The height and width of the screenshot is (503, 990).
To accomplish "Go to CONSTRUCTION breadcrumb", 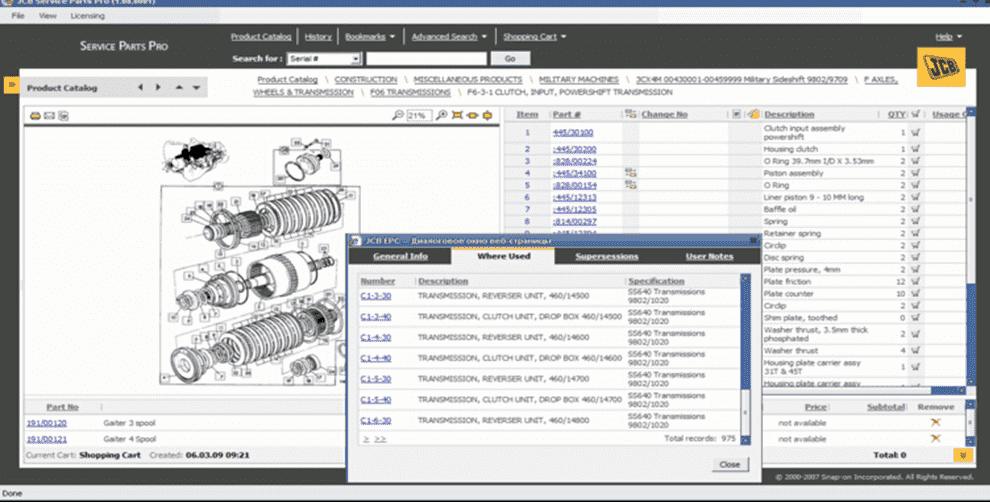I will pos(366,80).
